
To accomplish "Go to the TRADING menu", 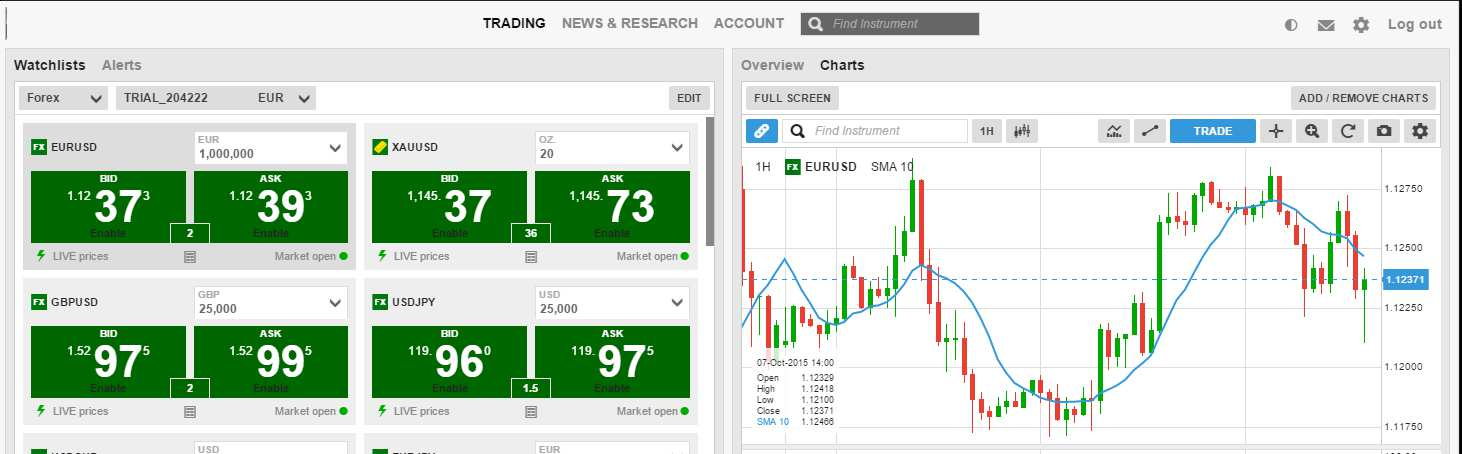I will tap(514, 23).
